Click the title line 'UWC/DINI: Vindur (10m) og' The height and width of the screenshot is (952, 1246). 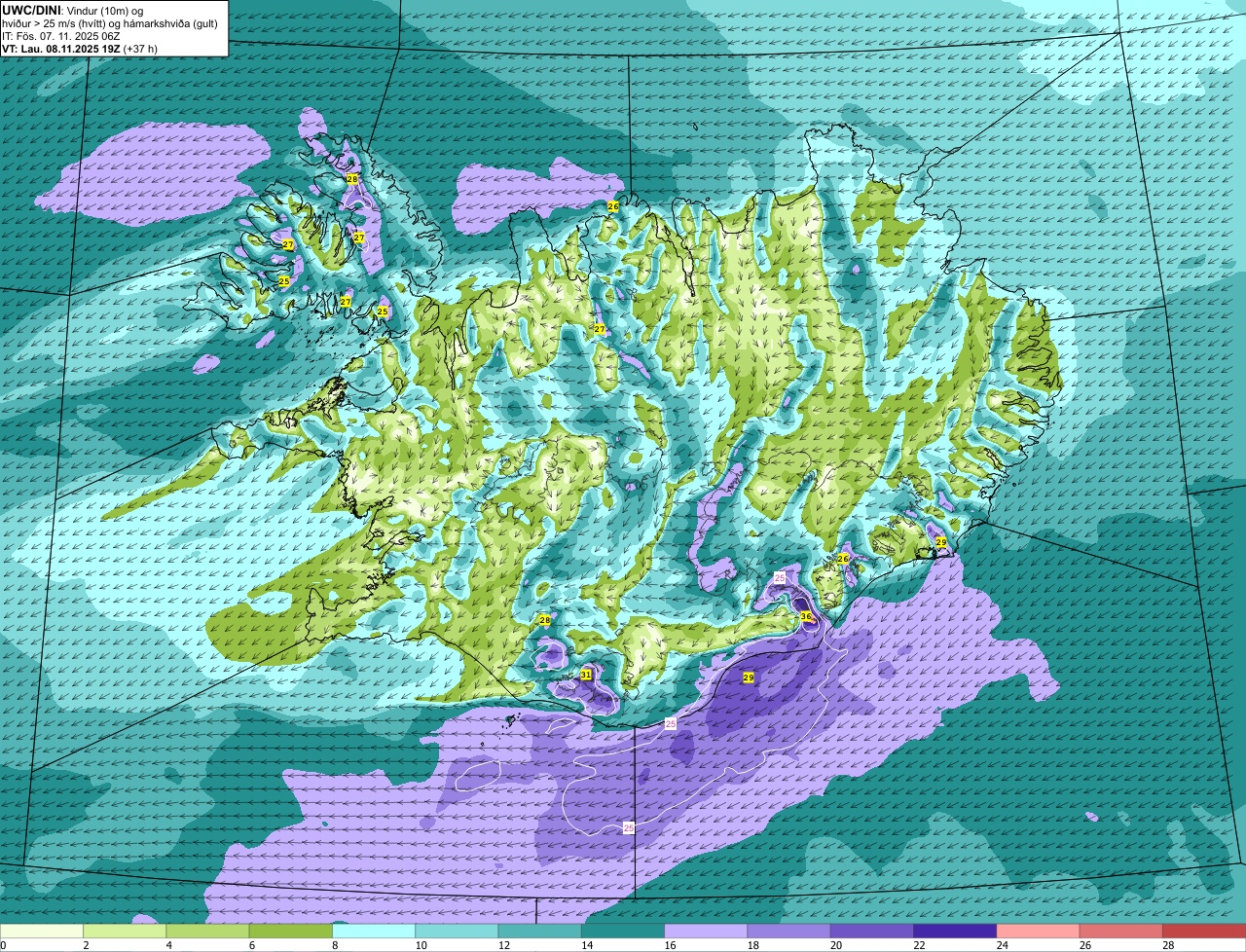[73, 10]
